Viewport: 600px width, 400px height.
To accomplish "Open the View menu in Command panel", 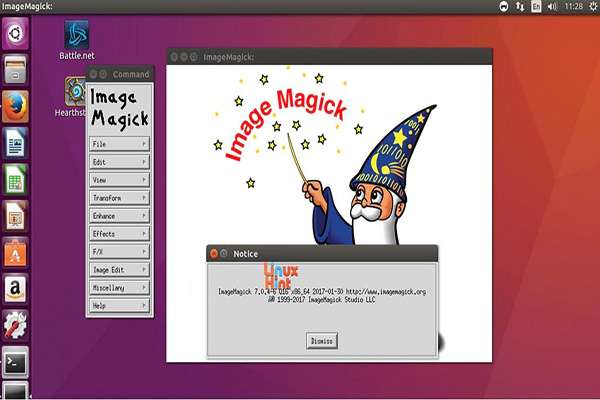I will [x=119, y=180].
